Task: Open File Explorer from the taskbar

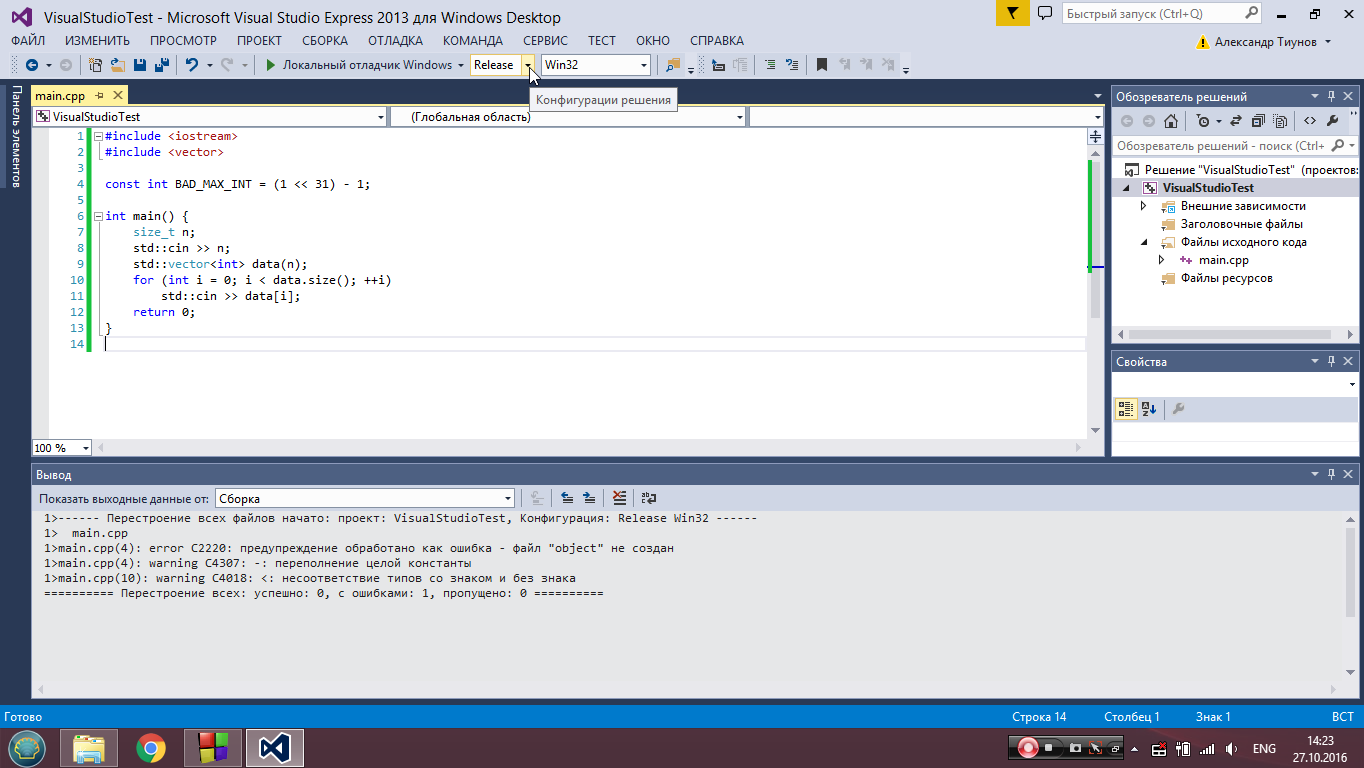Action: coord(89,748)
